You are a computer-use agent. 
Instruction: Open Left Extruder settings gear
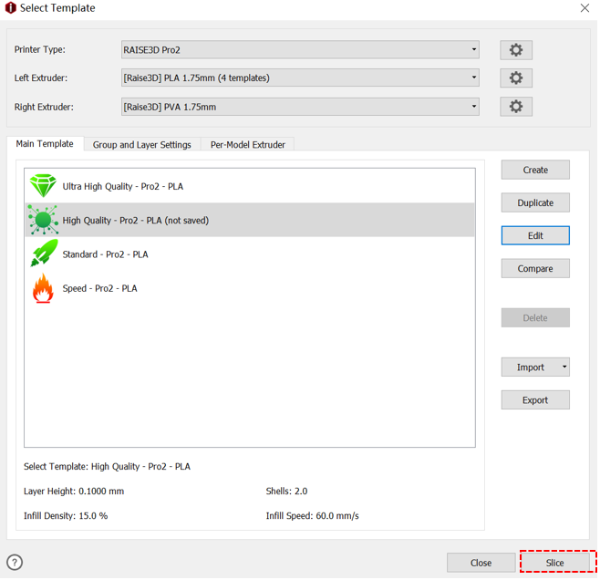(x=516, y=78)
